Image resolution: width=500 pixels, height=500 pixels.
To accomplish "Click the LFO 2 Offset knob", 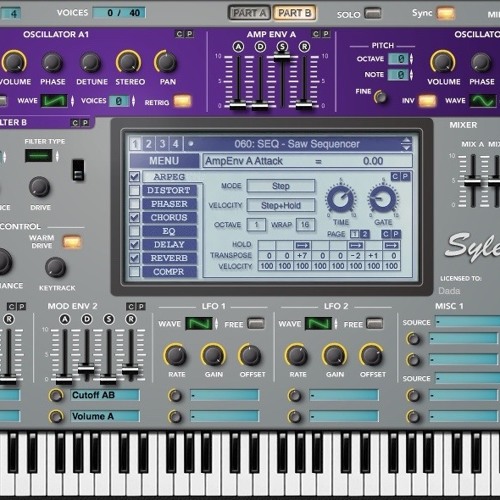I will pos(371,356).
